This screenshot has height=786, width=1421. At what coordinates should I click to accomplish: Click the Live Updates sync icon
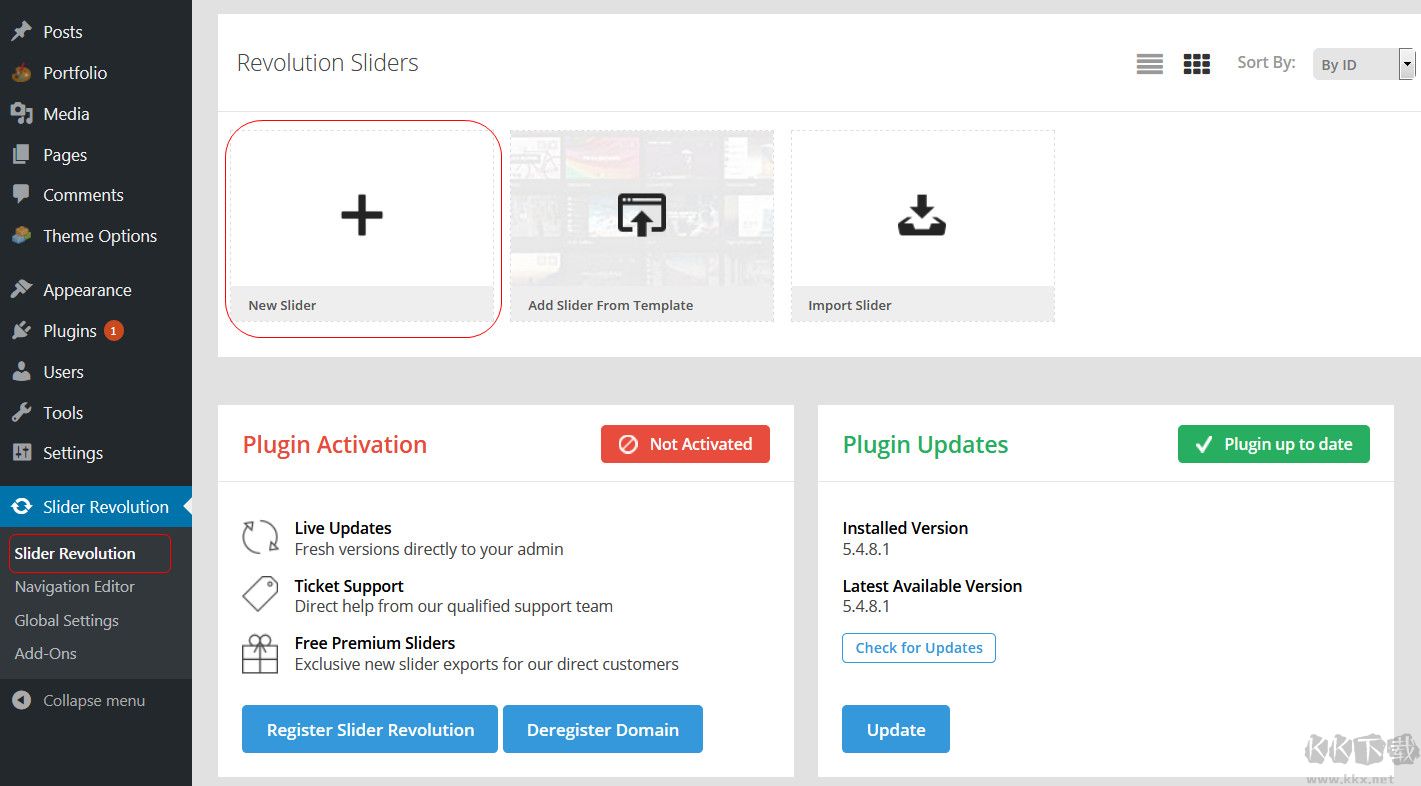pos(260,537)
